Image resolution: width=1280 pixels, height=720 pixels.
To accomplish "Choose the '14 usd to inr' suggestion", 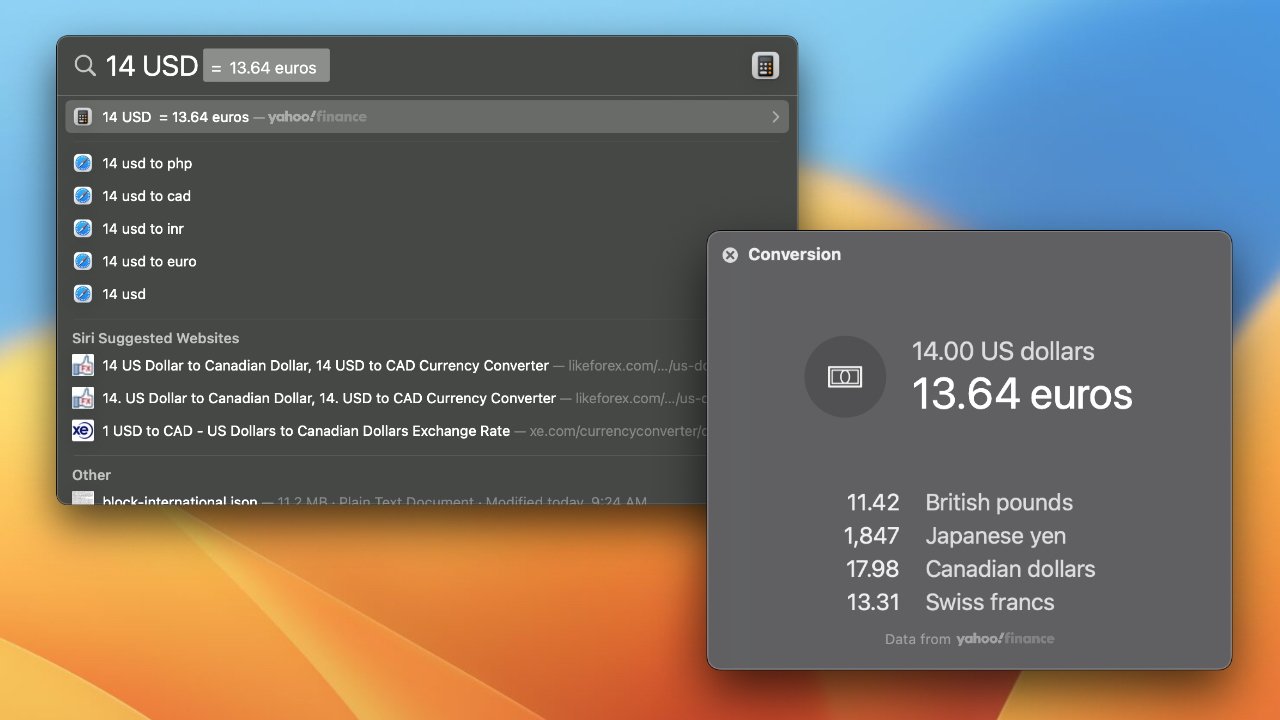I will (143, 229).
